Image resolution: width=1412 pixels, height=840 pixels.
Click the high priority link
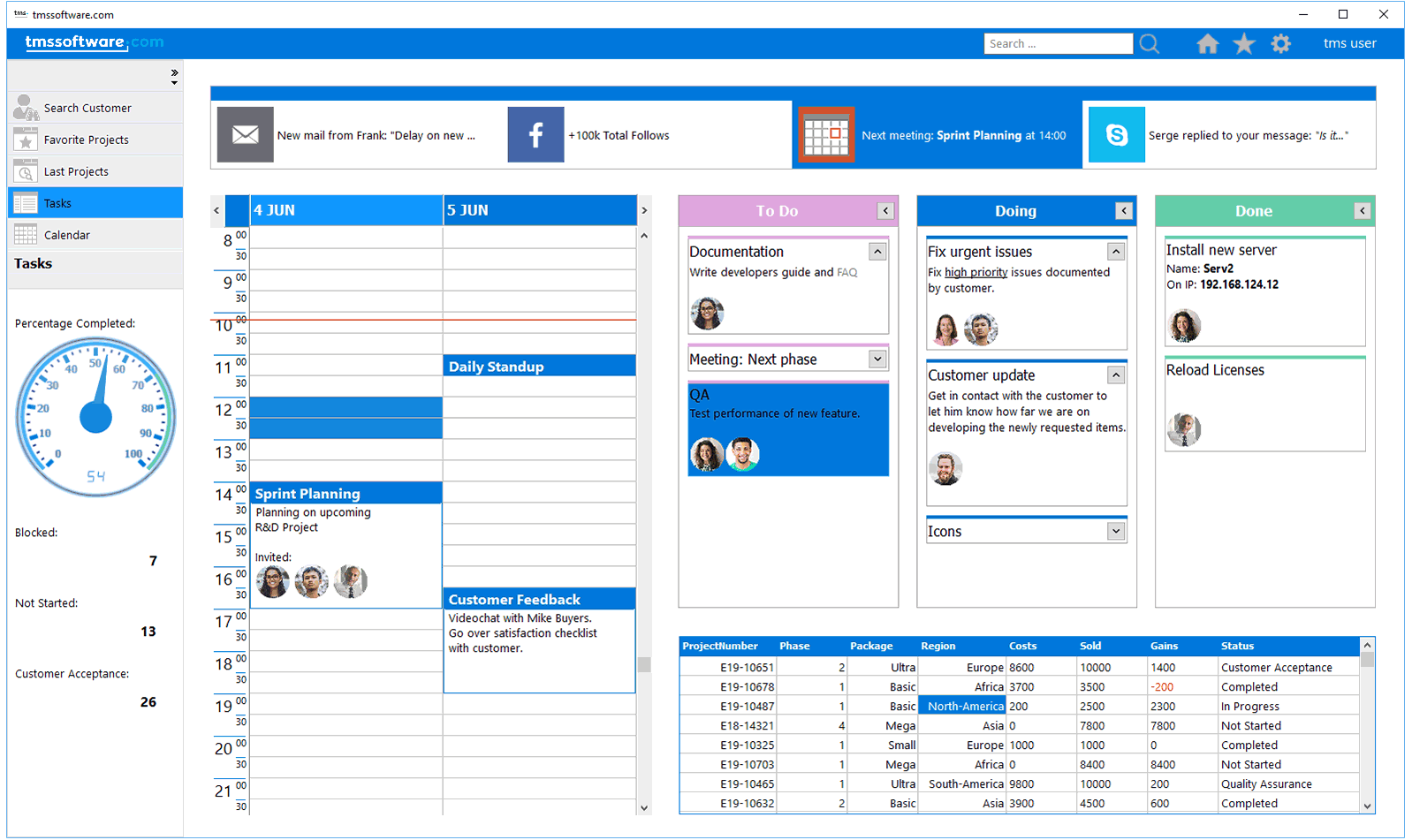pyautogui.click(x=975, y=273)
